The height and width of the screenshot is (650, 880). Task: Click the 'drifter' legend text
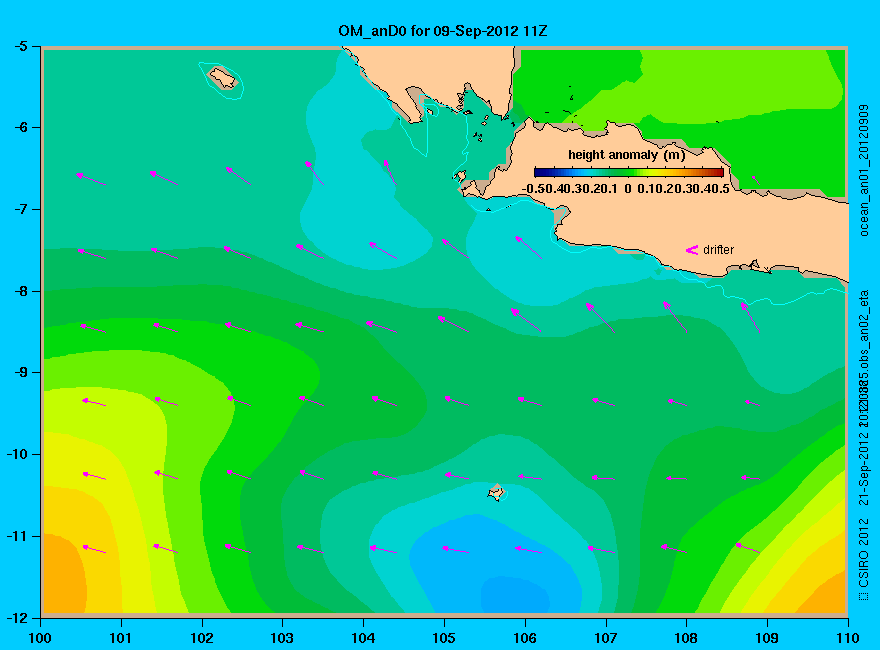pos(718,250)
